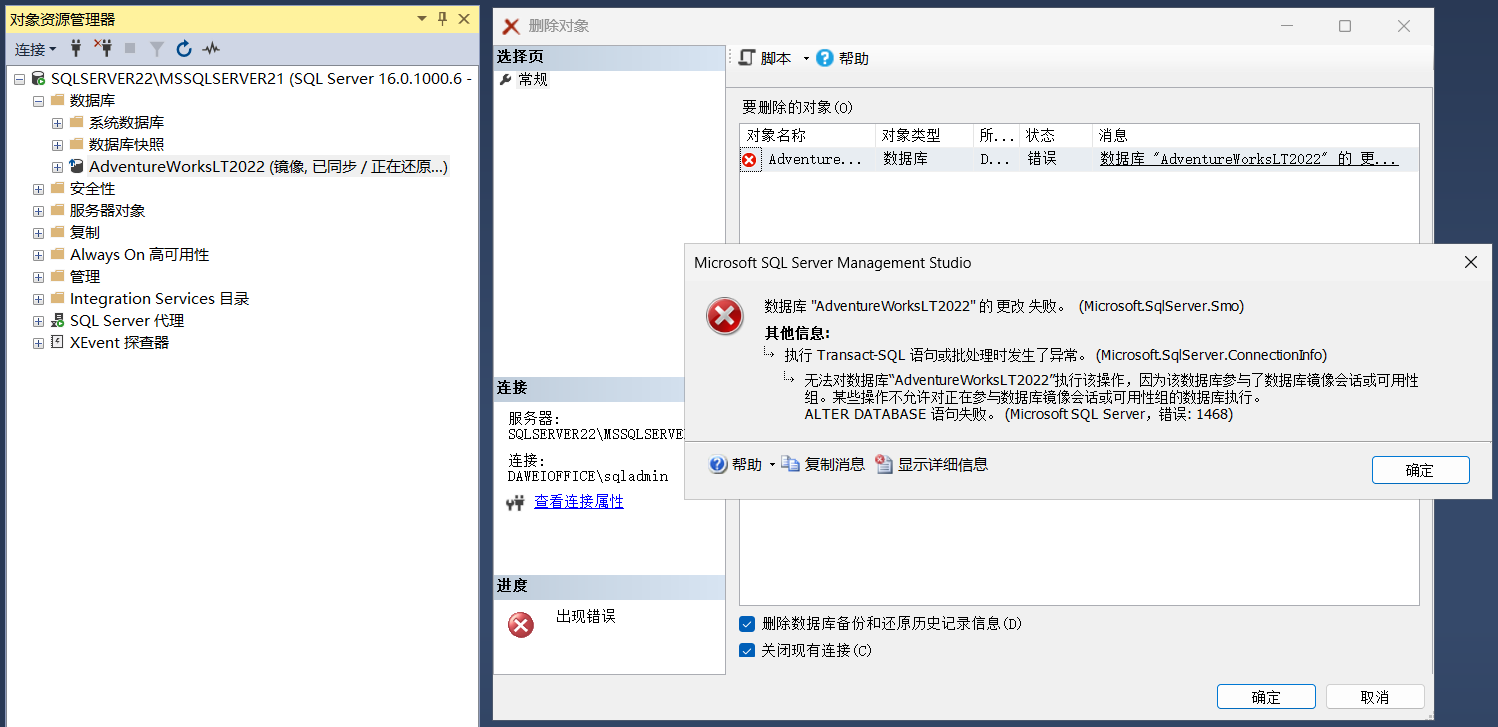This screenshot has height=727, width=1498.
Task: Click the 脚本 scroll icon in delete dialog toolbar
Action: [x=746, y=58]
